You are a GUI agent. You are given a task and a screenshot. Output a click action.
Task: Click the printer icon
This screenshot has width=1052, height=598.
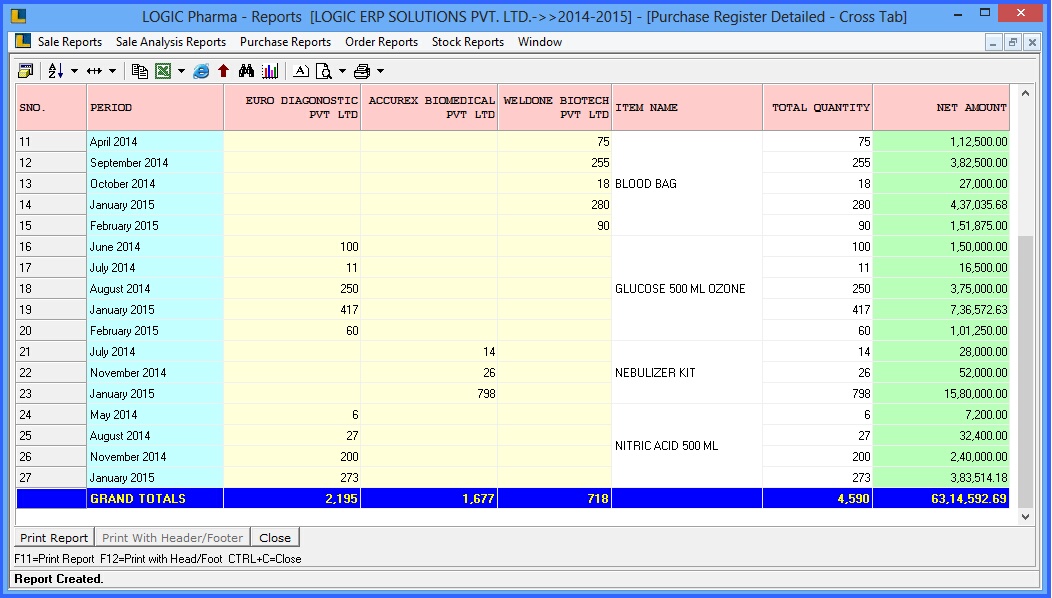pos(362,70)
